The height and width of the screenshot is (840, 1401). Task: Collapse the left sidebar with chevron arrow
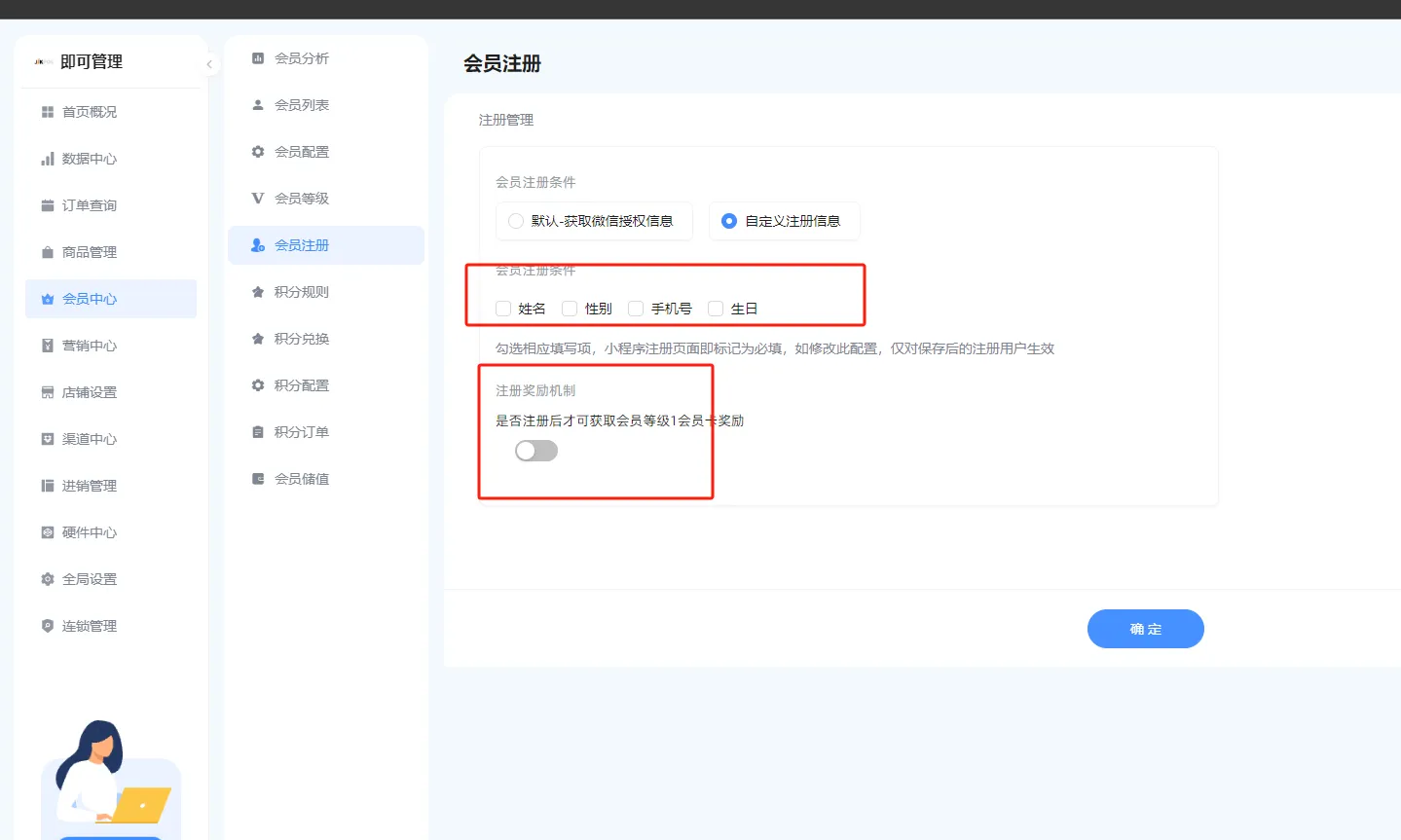point(209,64)
